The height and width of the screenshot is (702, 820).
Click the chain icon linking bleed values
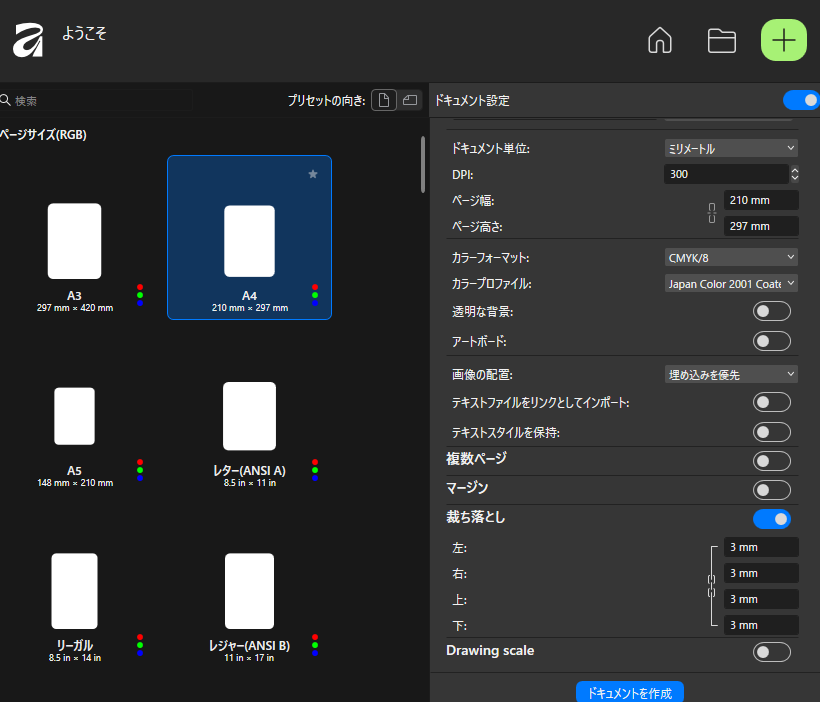[712, 586]
